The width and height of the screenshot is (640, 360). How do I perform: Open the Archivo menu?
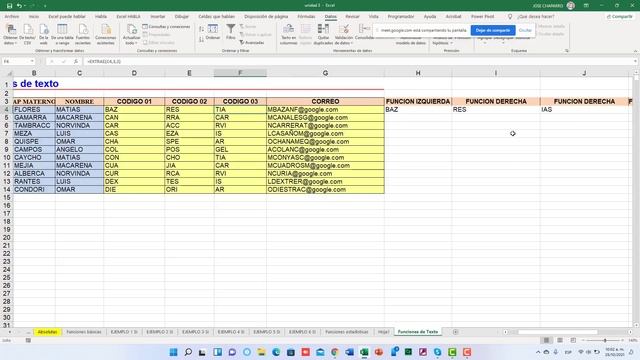(x=12, y=17)
